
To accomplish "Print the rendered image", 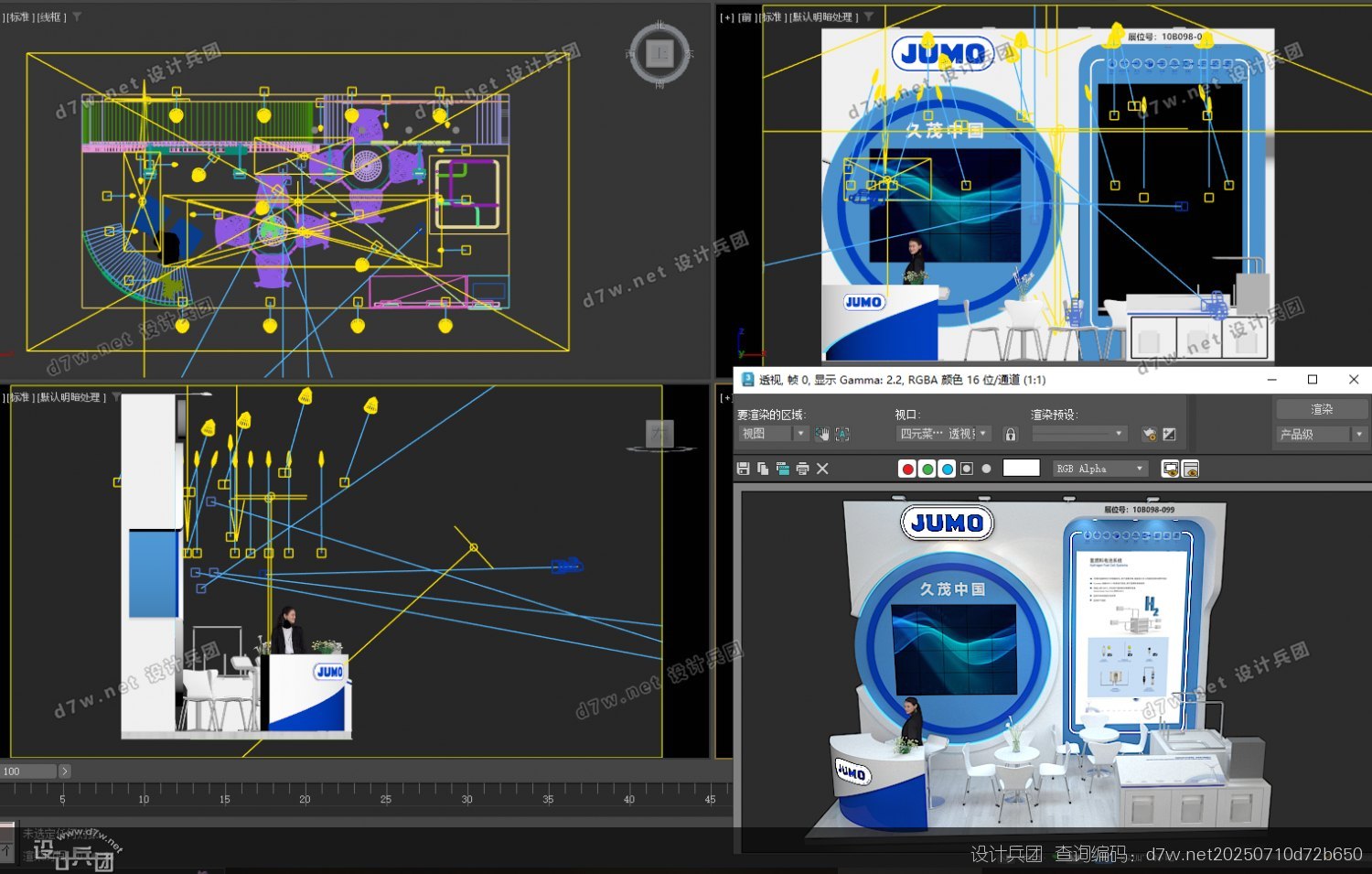I will 802,469.
